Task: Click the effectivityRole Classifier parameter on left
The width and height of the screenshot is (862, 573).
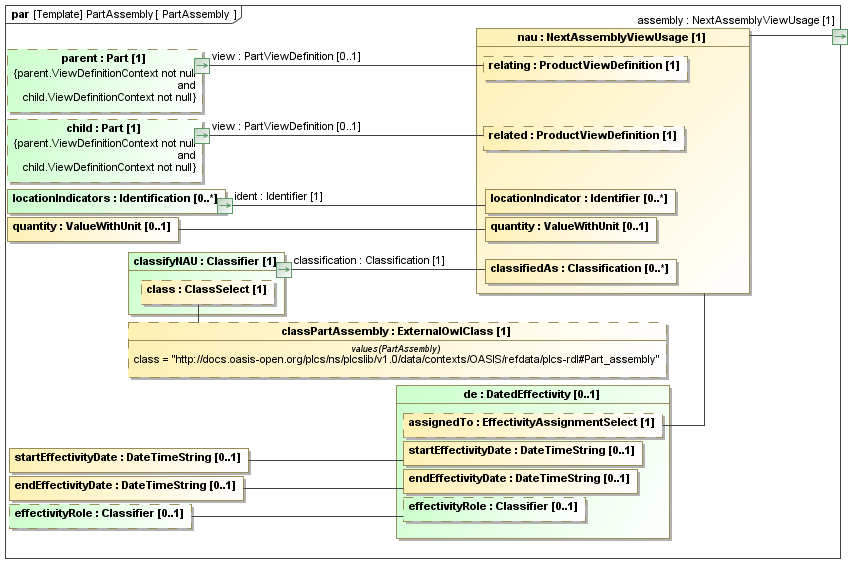Action: click(x=99, y=515)
